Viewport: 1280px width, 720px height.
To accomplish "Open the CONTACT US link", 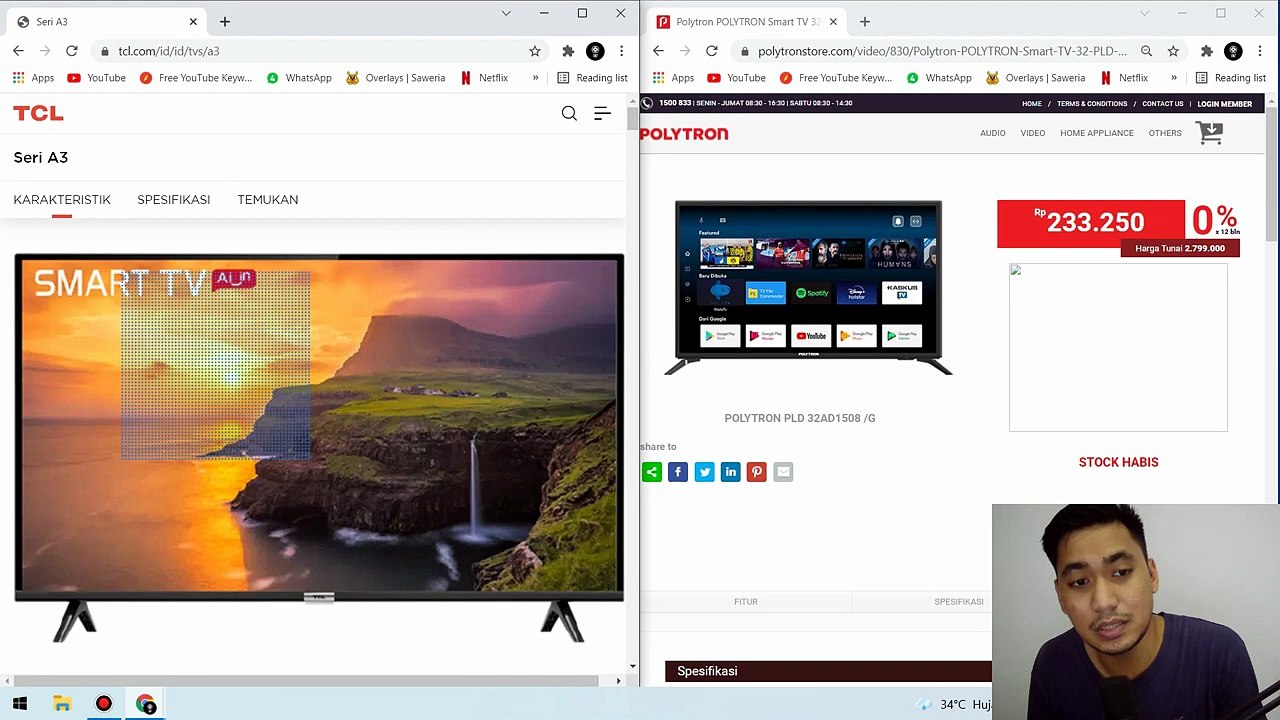I will (x=1163, y=104).
